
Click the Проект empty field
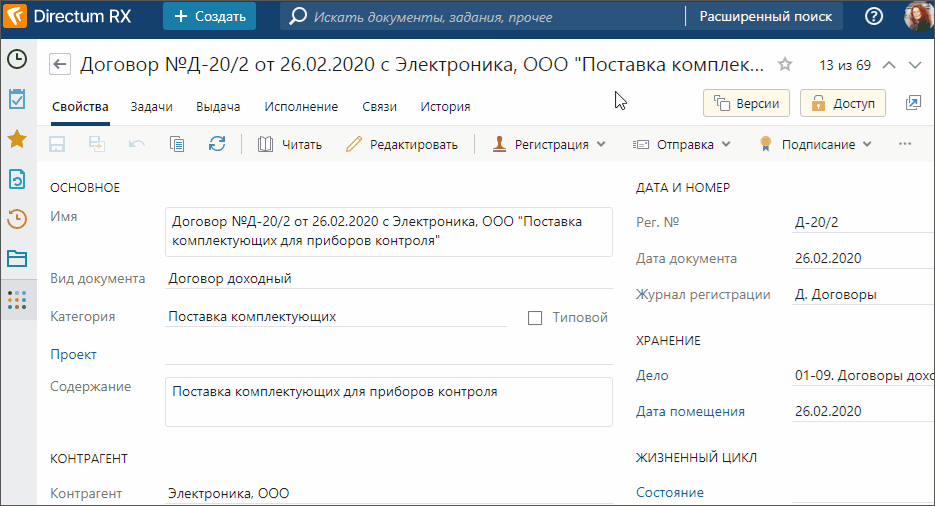389,354
